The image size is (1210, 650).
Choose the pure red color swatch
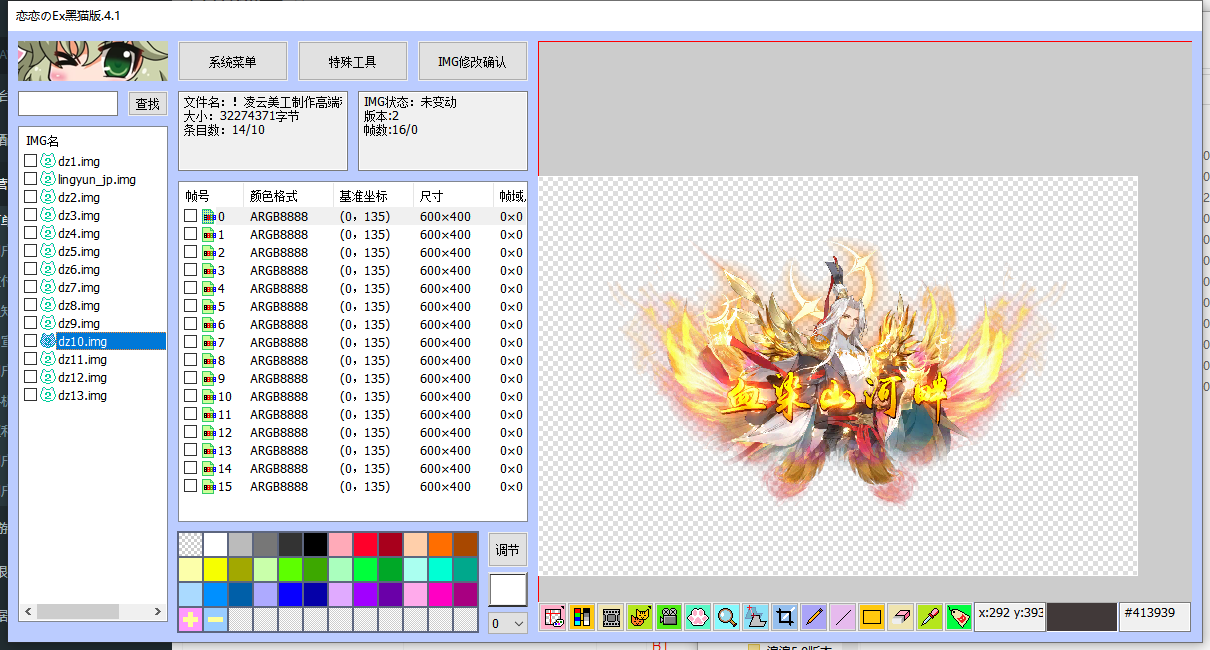(x=365, y=544)
